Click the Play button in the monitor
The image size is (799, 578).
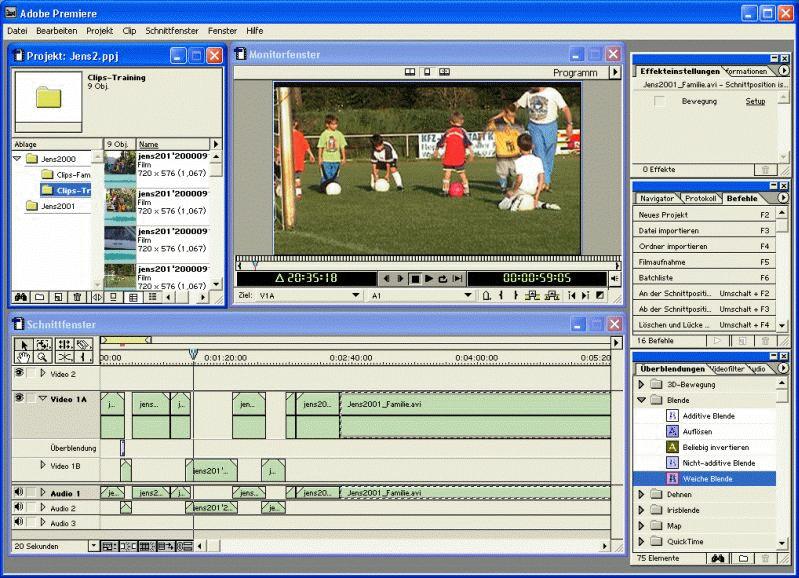click(429, 279)
